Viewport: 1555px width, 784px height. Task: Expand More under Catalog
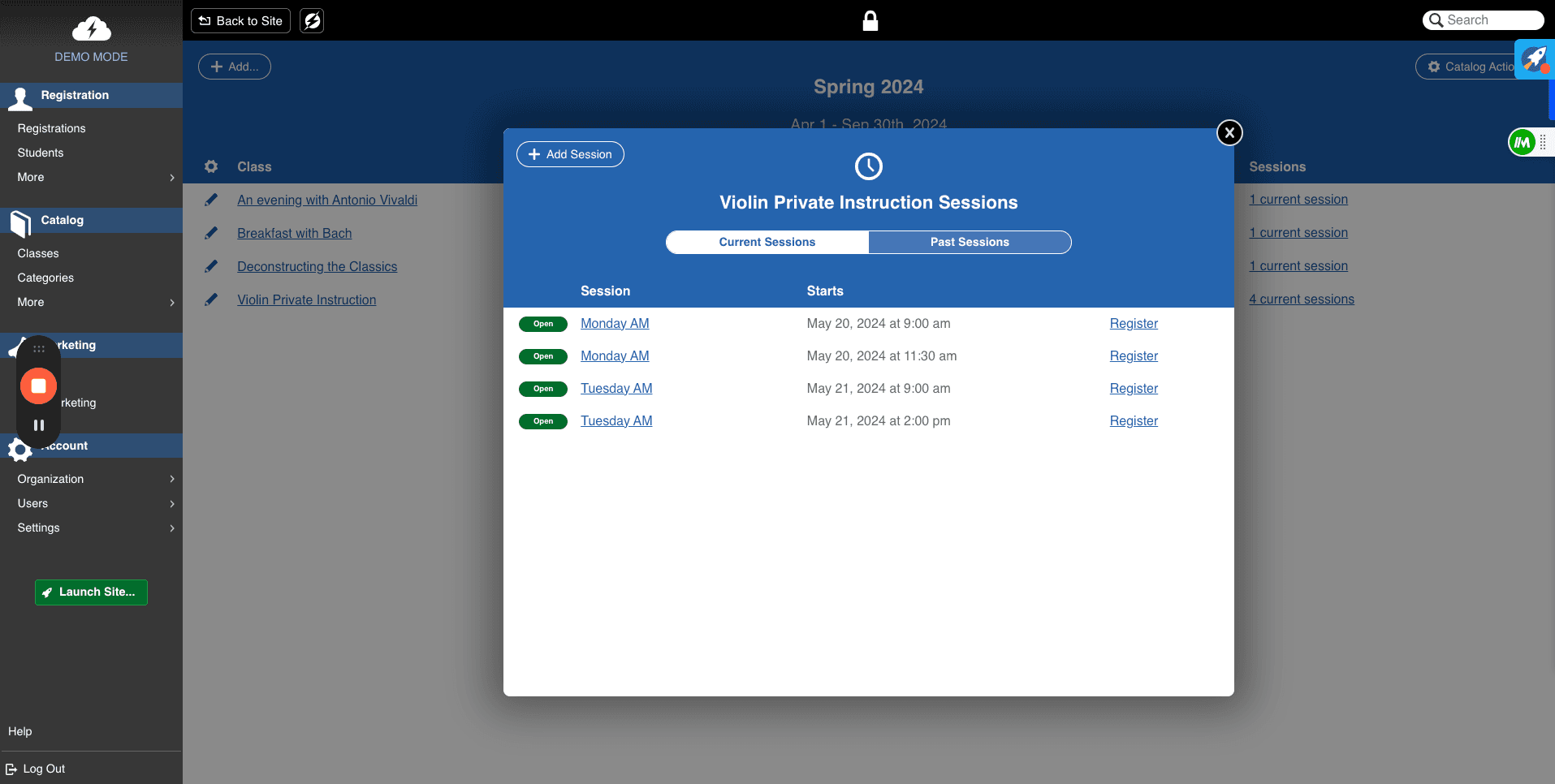coord(91,302)
